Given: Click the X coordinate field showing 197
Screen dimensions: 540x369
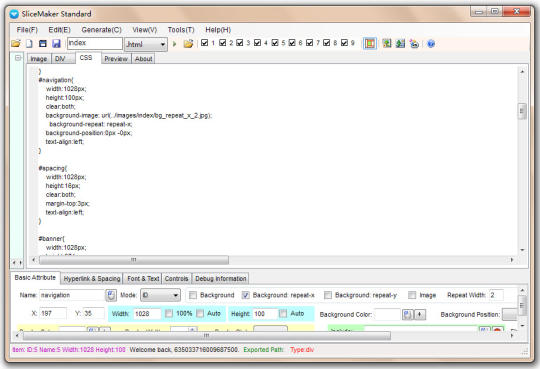Looking at the screenshot, I should click(53, 314).
